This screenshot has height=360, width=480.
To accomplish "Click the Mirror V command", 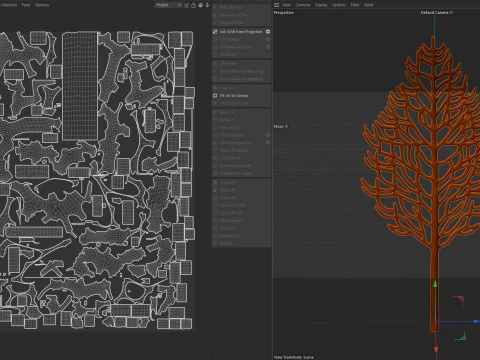I will tap(227, 120).
